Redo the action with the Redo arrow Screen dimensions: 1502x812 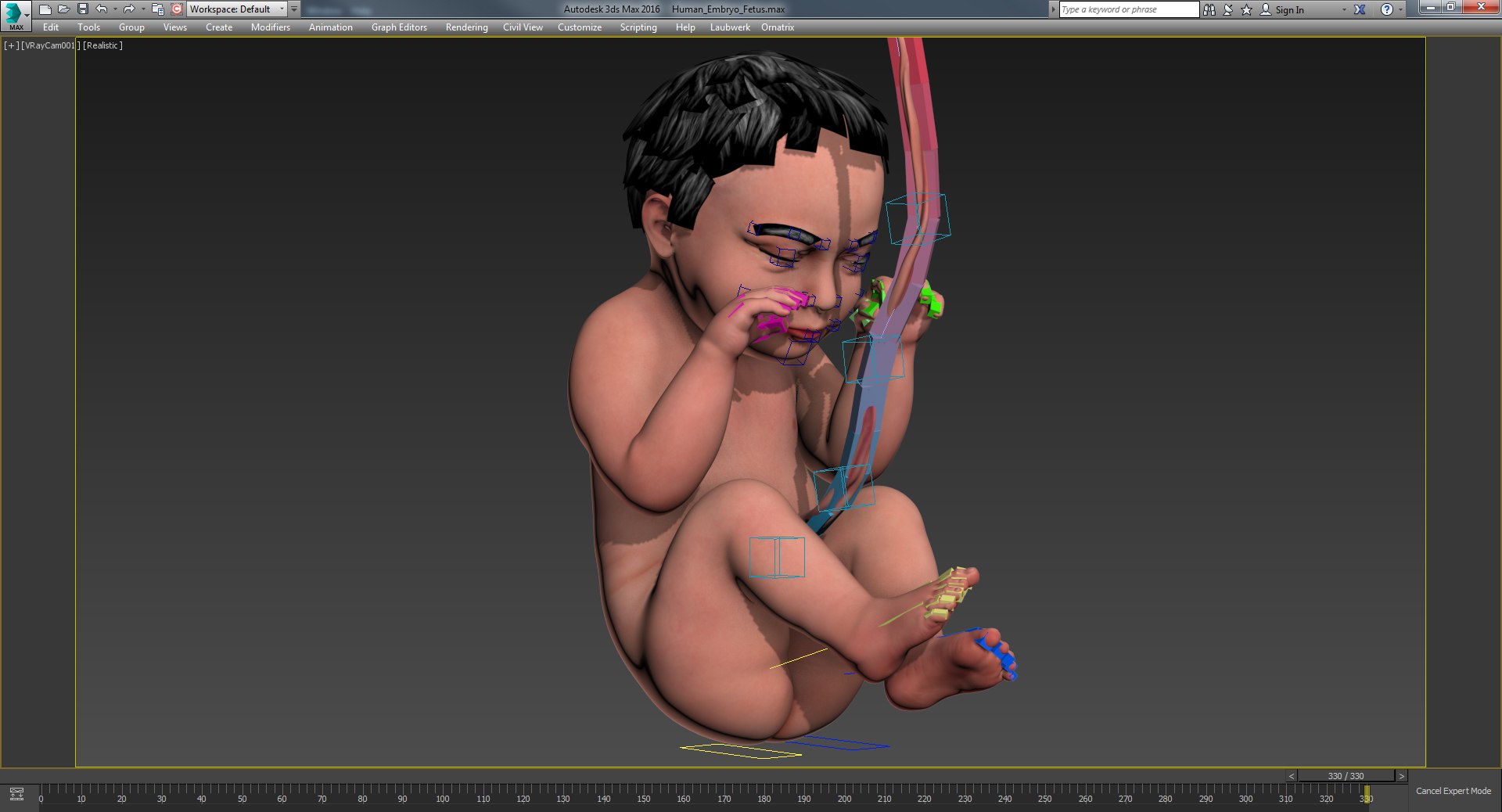click(x=129, y=9)
